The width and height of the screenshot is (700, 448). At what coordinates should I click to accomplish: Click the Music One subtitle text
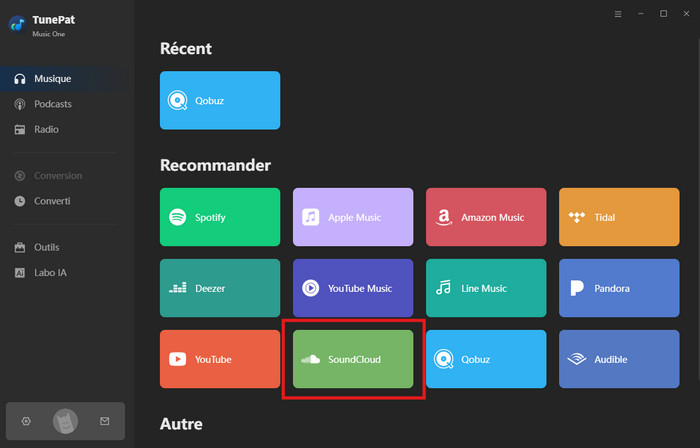[x=49, y=34]
